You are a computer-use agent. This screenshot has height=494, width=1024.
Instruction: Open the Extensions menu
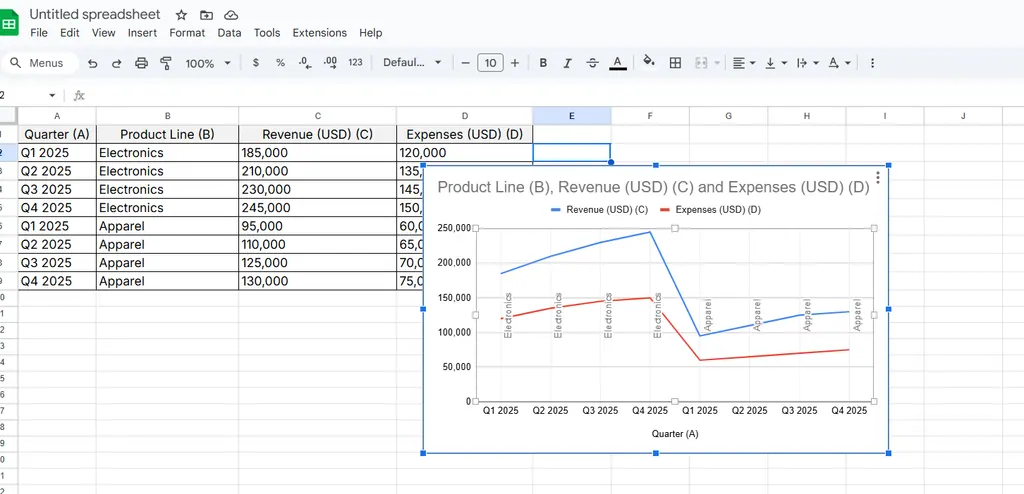[x=319, y=33]
